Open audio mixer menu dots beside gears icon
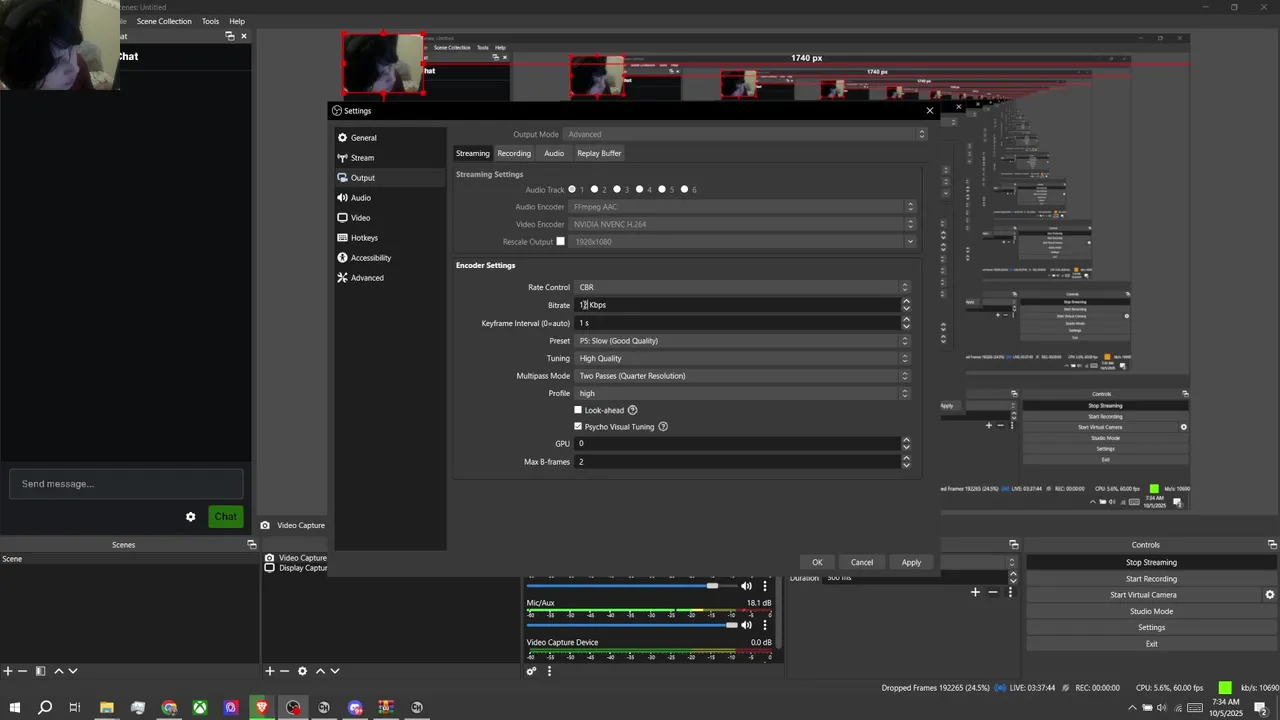This screenshot has width=1280, height=720. click(x=549, y=671)
